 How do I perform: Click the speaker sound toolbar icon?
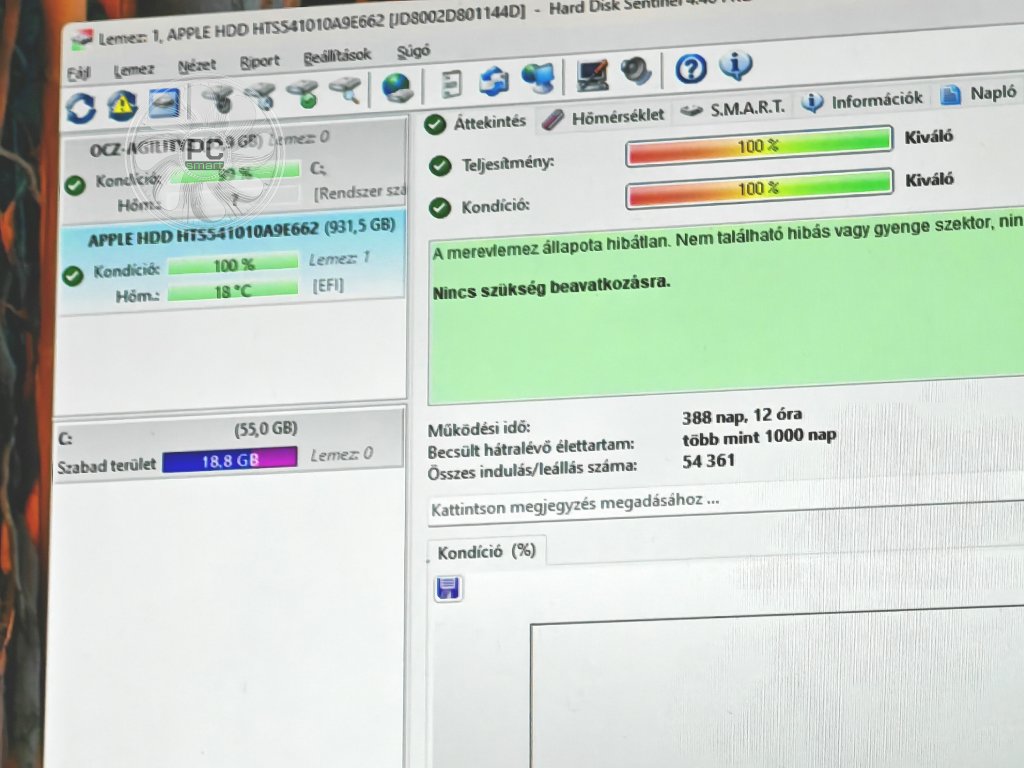pos(635,71)
